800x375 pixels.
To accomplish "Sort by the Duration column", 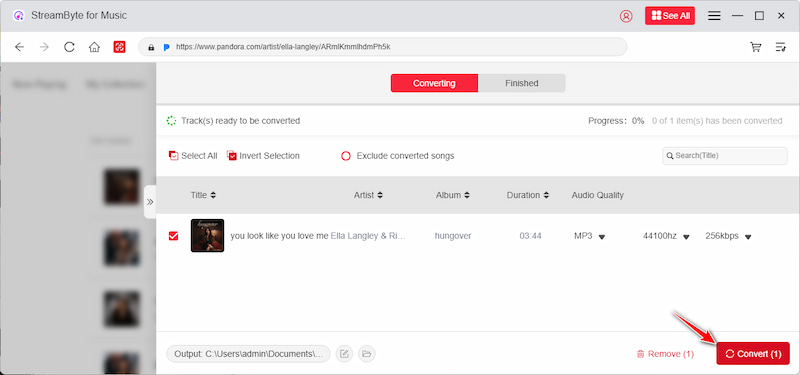I will pos(528,195).
